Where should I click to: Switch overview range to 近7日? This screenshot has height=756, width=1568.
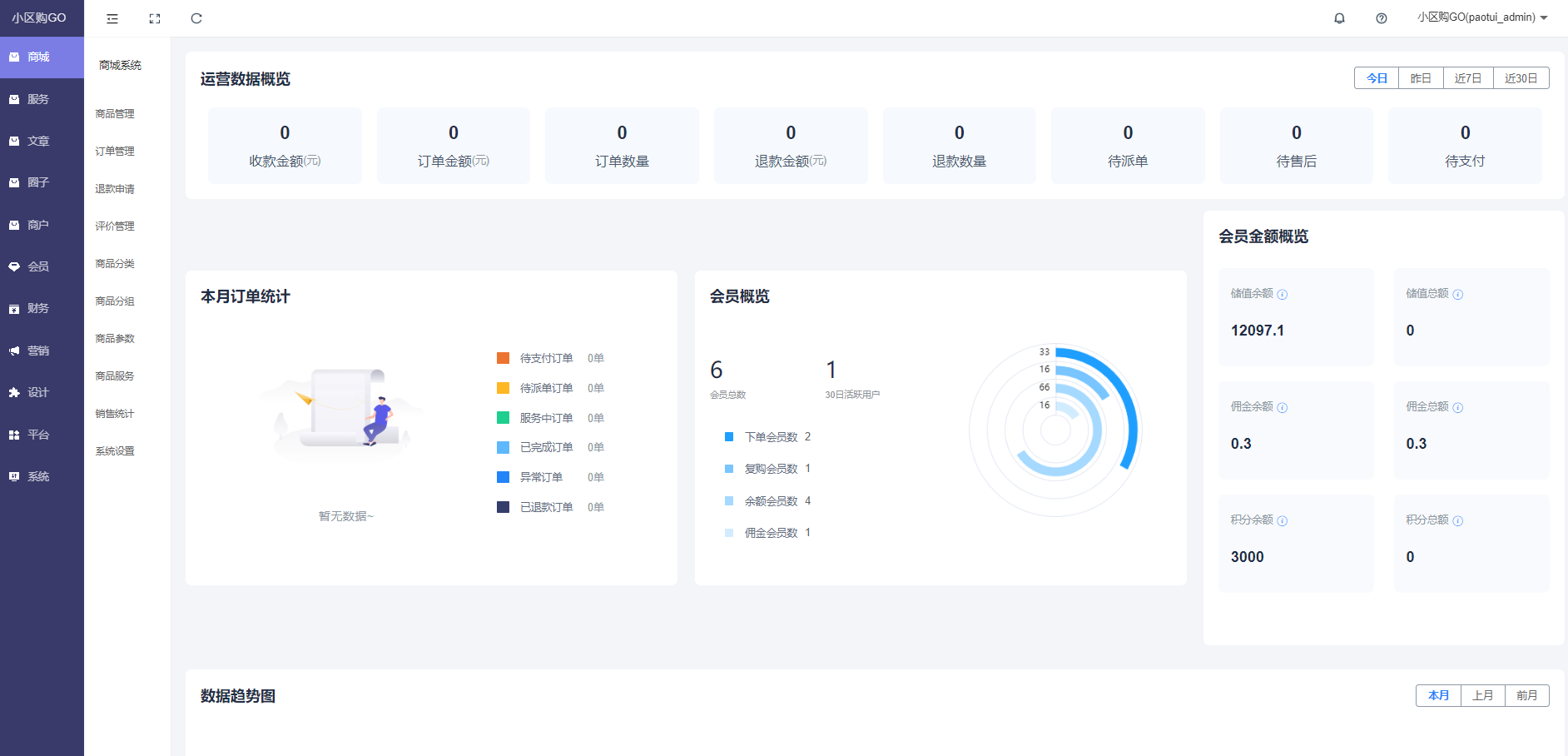click(1467, 78)
